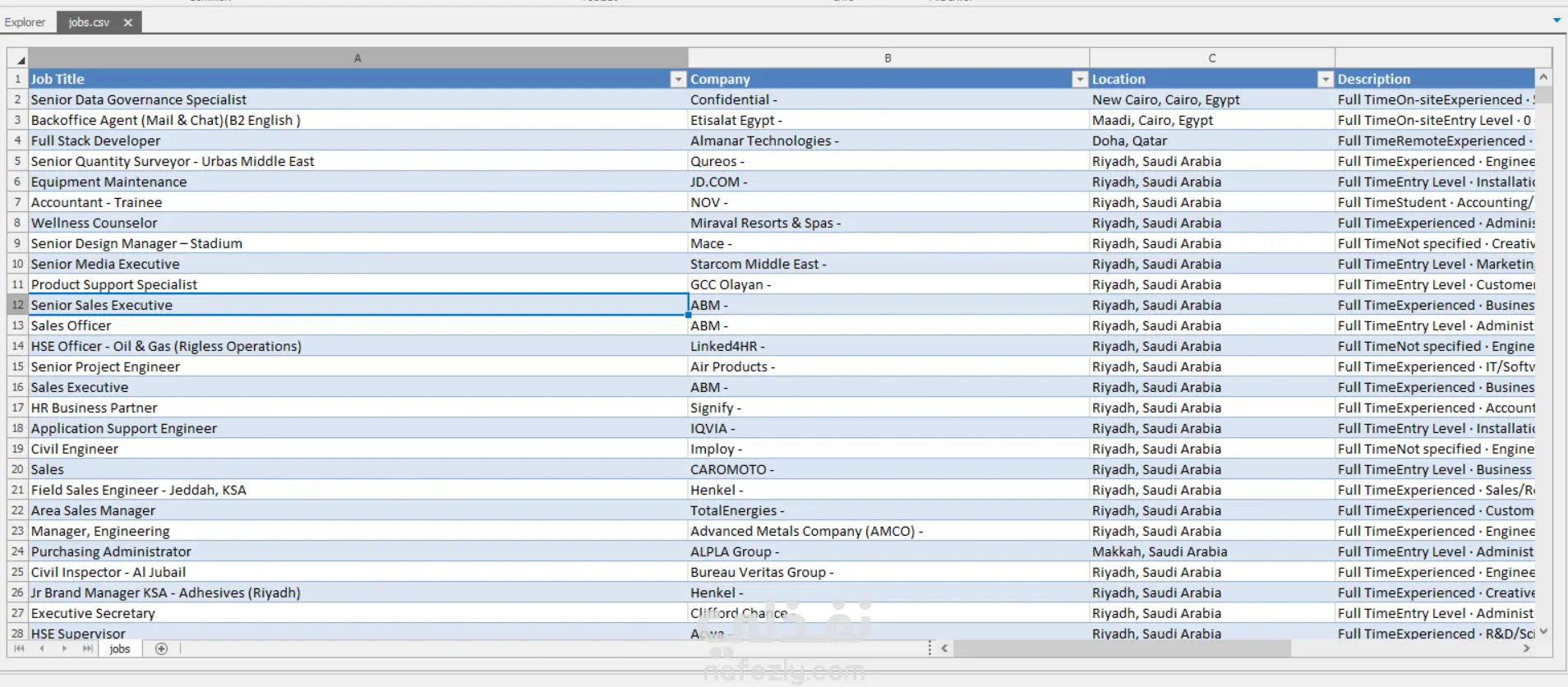Select location cell Maadi, Cairo, Egypt
1568x687 pixels.
pyautogui.click(x=1212, y=120)
